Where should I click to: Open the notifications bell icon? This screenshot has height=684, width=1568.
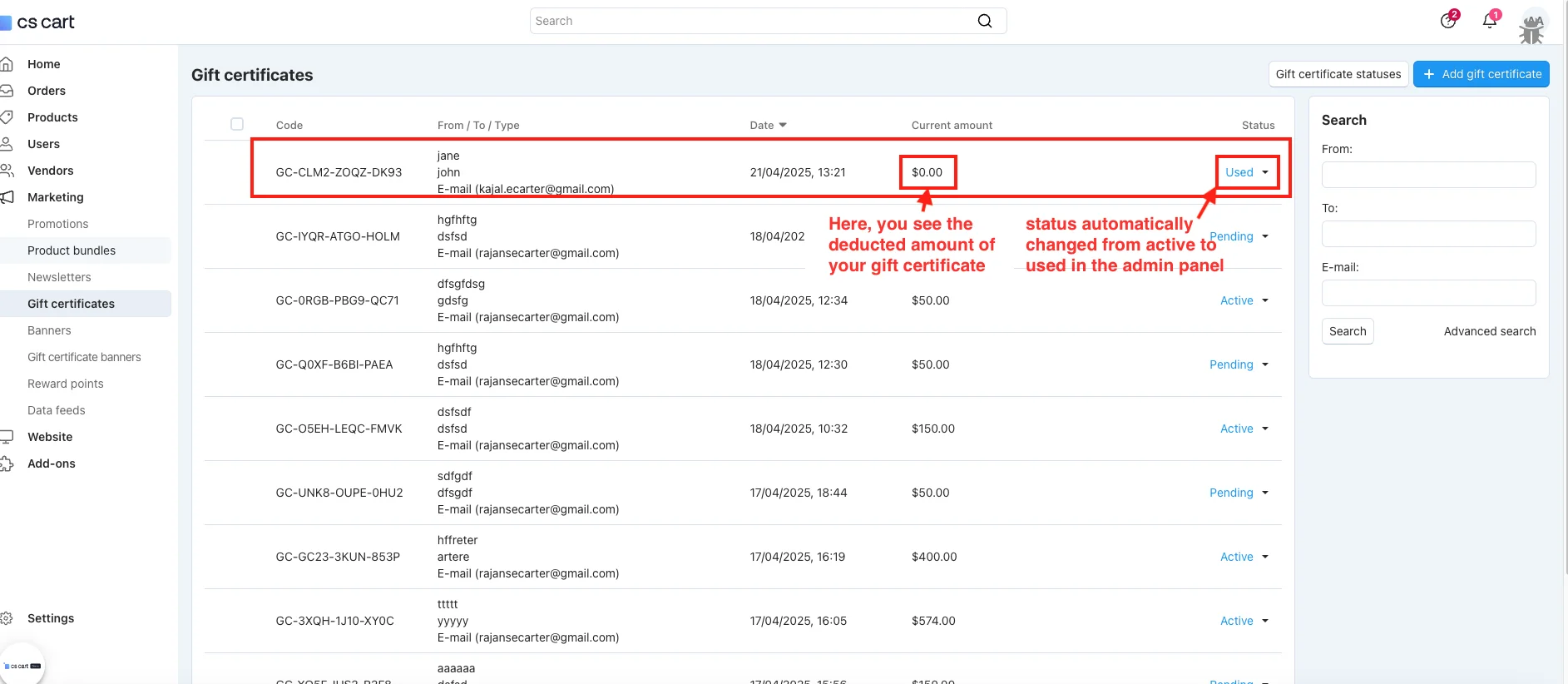click(x=1489, y=21)
